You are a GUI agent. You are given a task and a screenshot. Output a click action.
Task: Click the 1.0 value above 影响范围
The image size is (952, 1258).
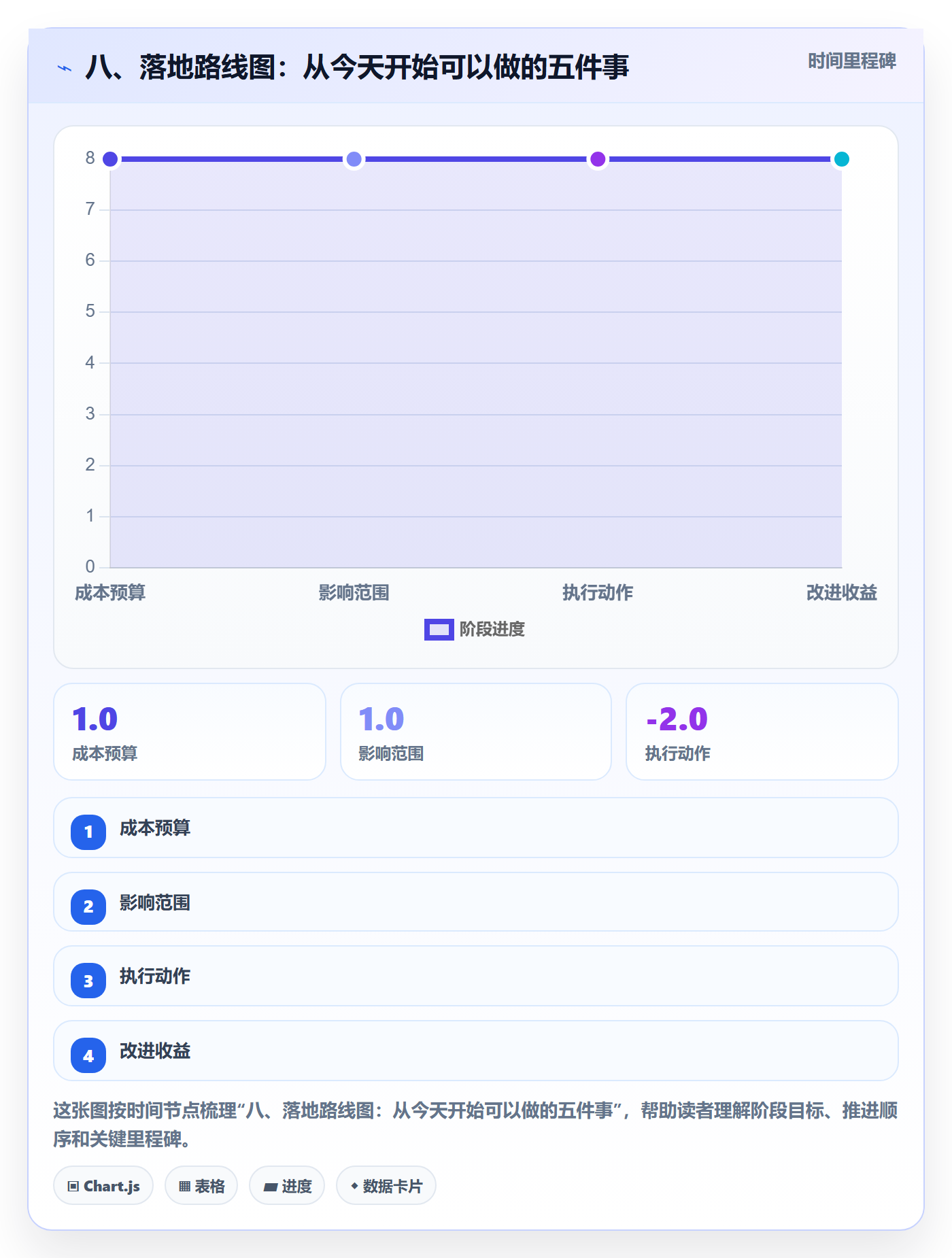381,719
